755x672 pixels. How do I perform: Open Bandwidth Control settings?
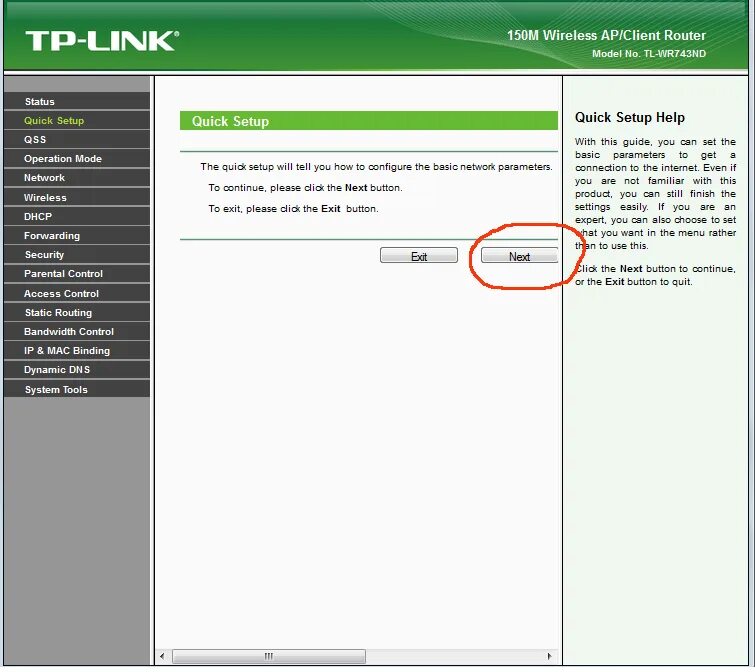click(x=77, y=332)
